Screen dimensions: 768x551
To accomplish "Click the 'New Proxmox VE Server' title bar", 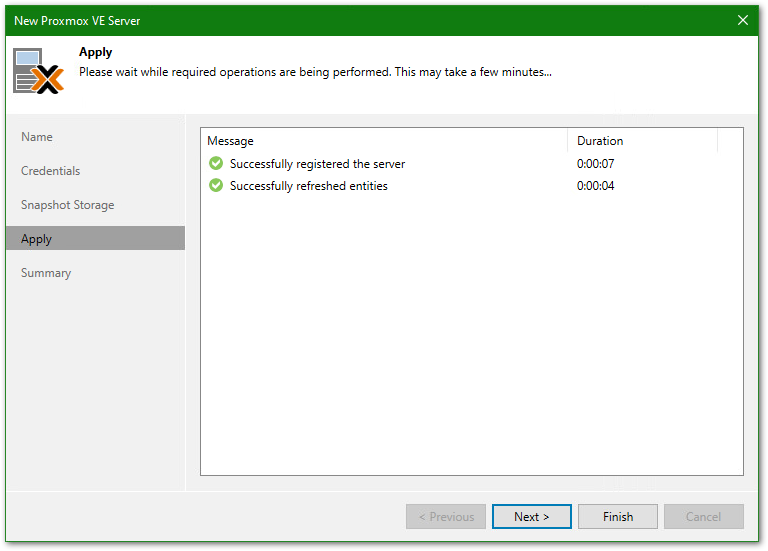I will tap(300, 20).
